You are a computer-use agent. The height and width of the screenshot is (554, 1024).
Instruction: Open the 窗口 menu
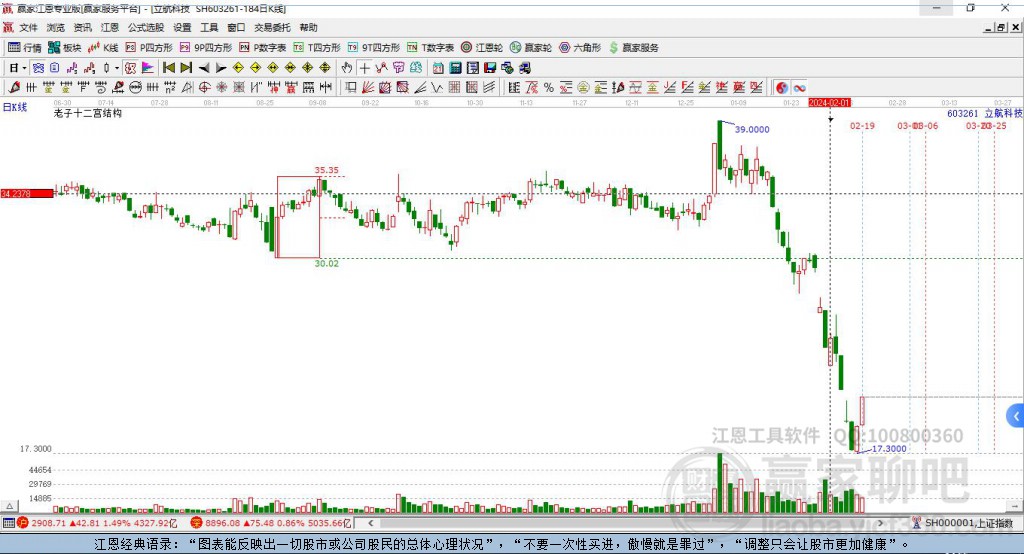[236, 27]
